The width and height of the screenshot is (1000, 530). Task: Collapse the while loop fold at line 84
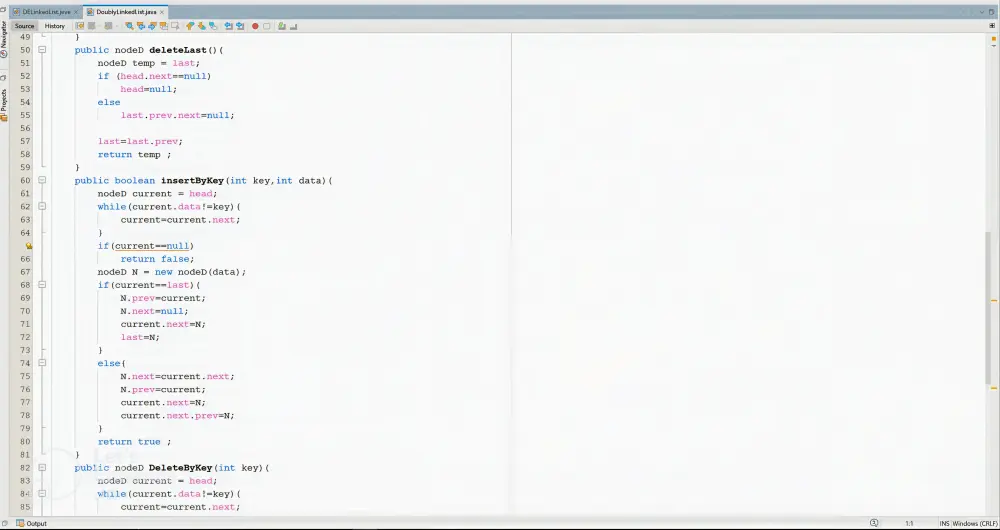tap(42, 494)
